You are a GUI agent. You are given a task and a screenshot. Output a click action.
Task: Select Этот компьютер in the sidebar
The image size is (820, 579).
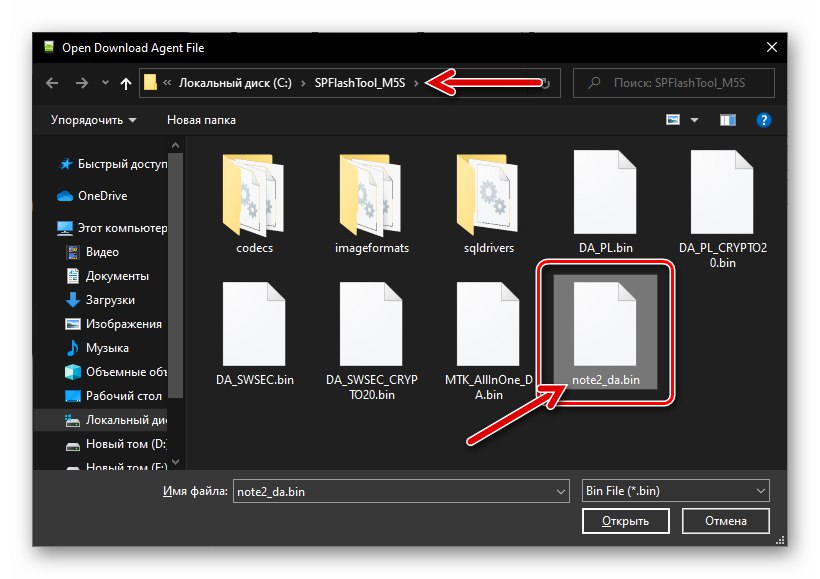(x=112, y=228)
